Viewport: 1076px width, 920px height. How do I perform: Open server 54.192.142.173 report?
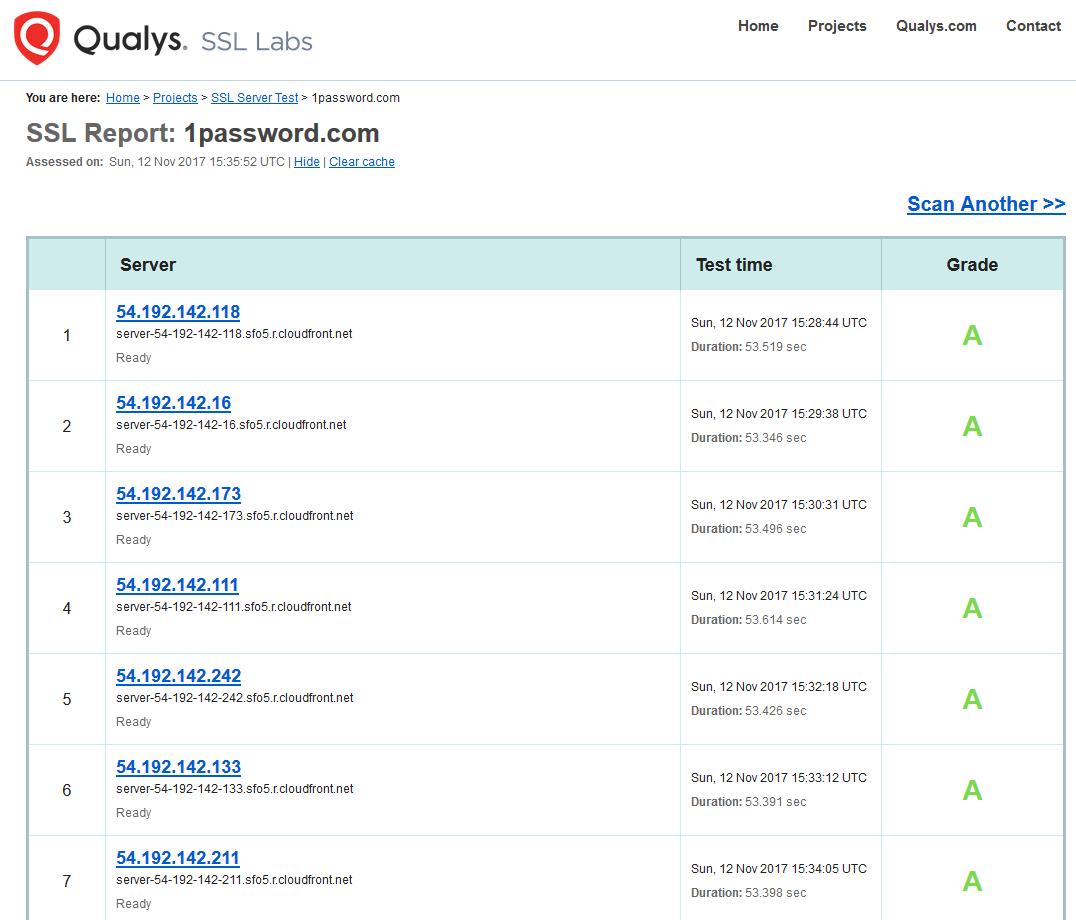(178, 494)
